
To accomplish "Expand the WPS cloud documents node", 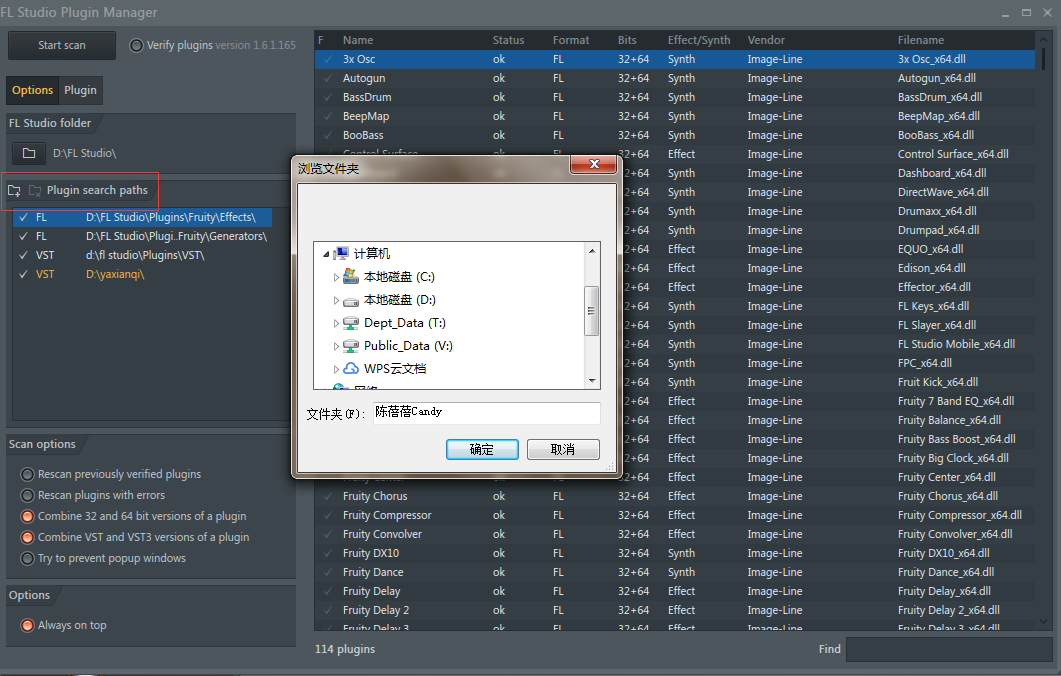I will coord(336,369).
